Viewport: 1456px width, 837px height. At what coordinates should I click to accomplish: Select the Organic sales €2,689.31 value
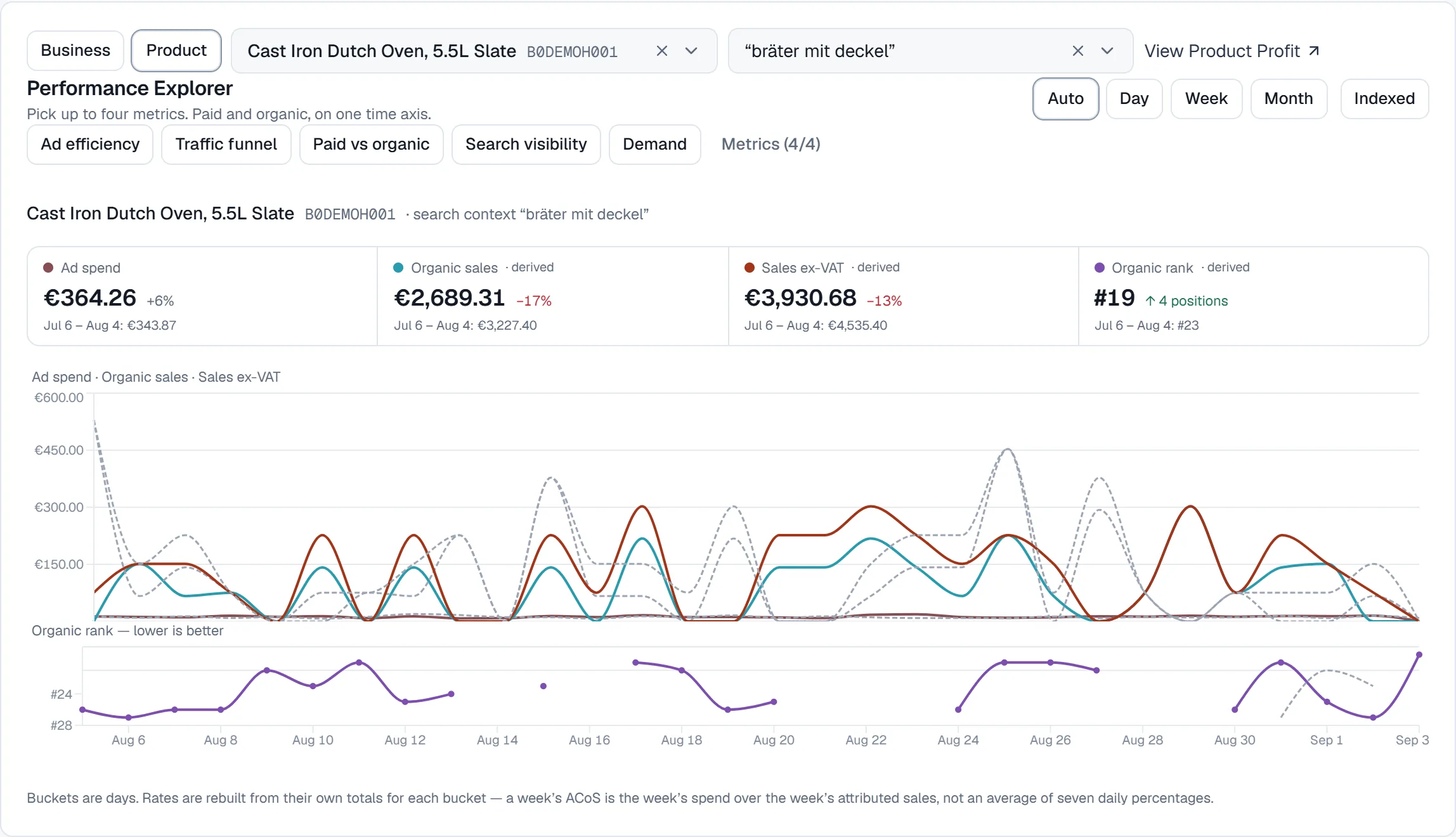[449, 297]
